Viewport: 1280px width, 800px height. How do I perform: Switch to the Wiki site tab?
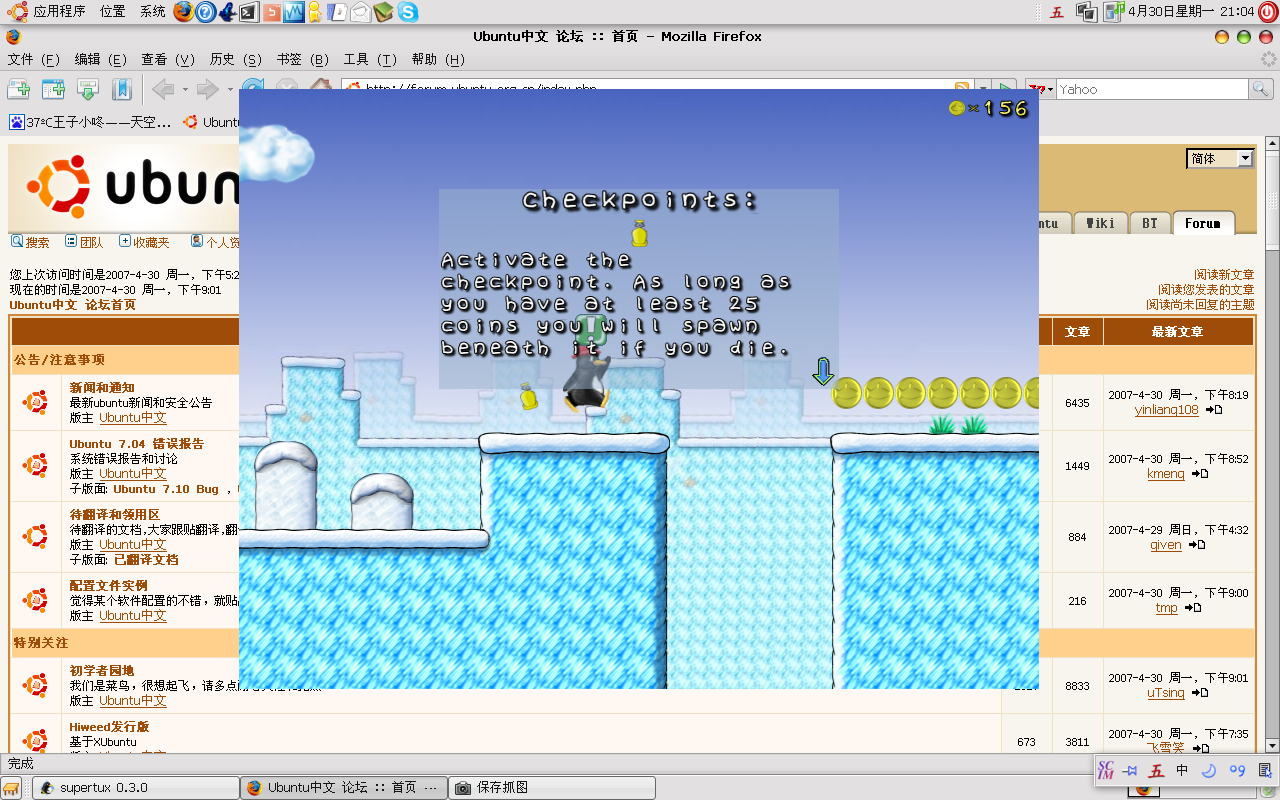click(x=1100, y=223)
